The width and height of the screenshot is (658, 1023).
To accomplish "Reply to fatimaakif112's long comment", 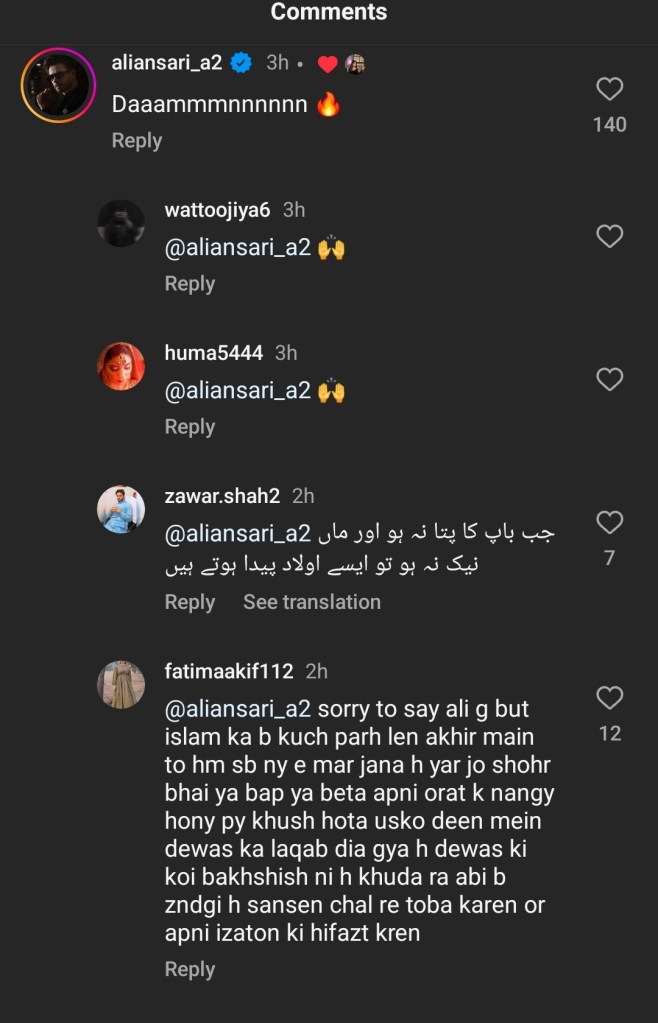I will [190, 969].
